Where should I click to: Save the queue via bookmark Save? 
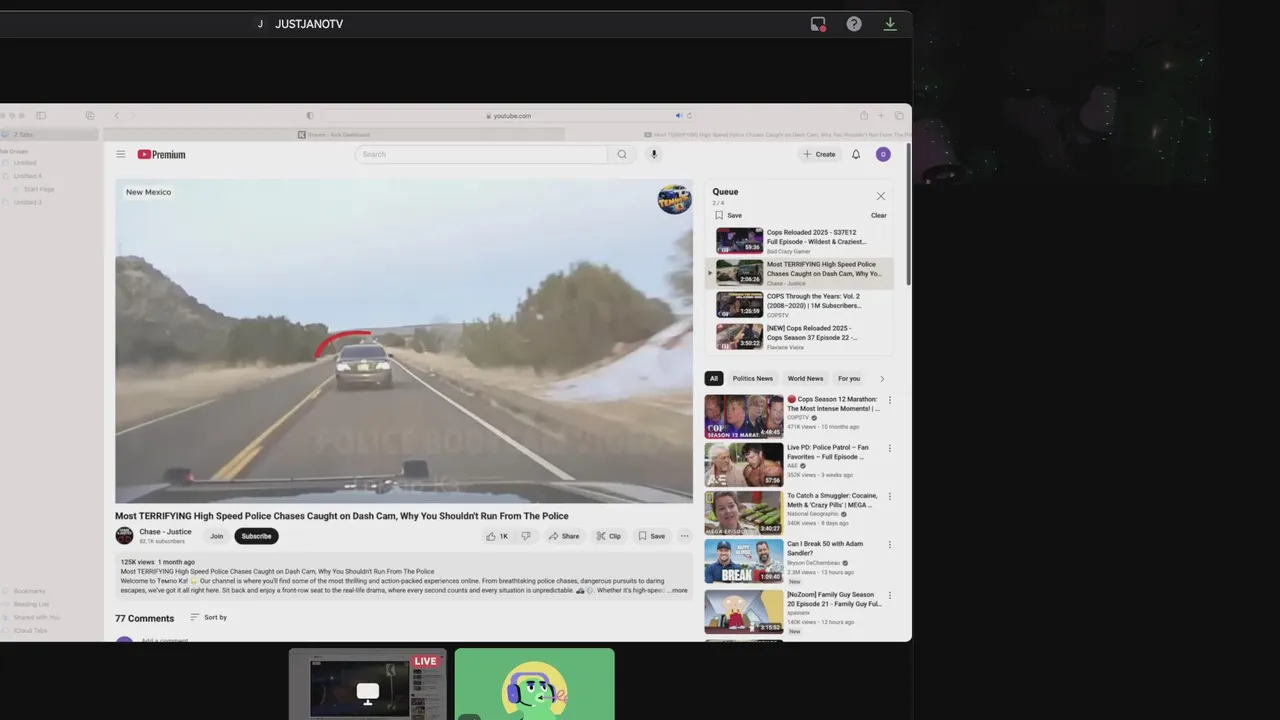coord(728,215)
